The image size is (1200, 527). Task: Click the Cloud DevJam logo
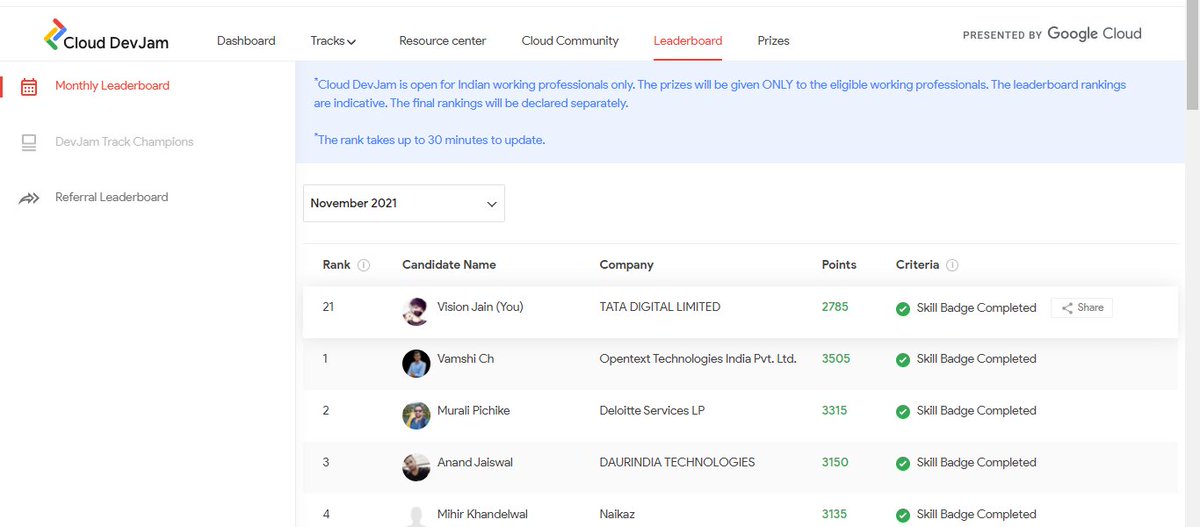pos(106,36)
